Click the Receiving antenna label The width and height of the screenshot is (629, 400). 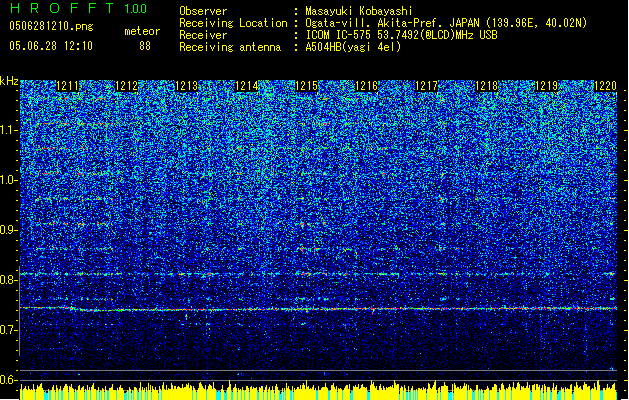click(x=230, y=47)
